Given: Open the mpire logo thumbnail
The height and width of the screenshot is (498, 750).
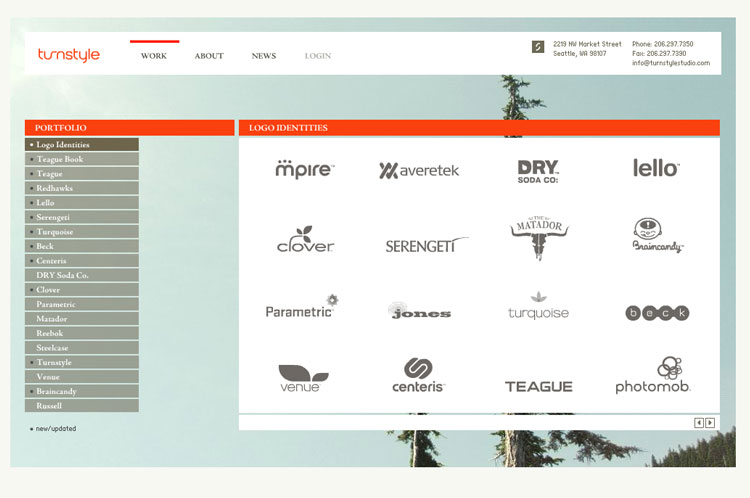Looking at the screenshot, I should [x=305, y=169].
